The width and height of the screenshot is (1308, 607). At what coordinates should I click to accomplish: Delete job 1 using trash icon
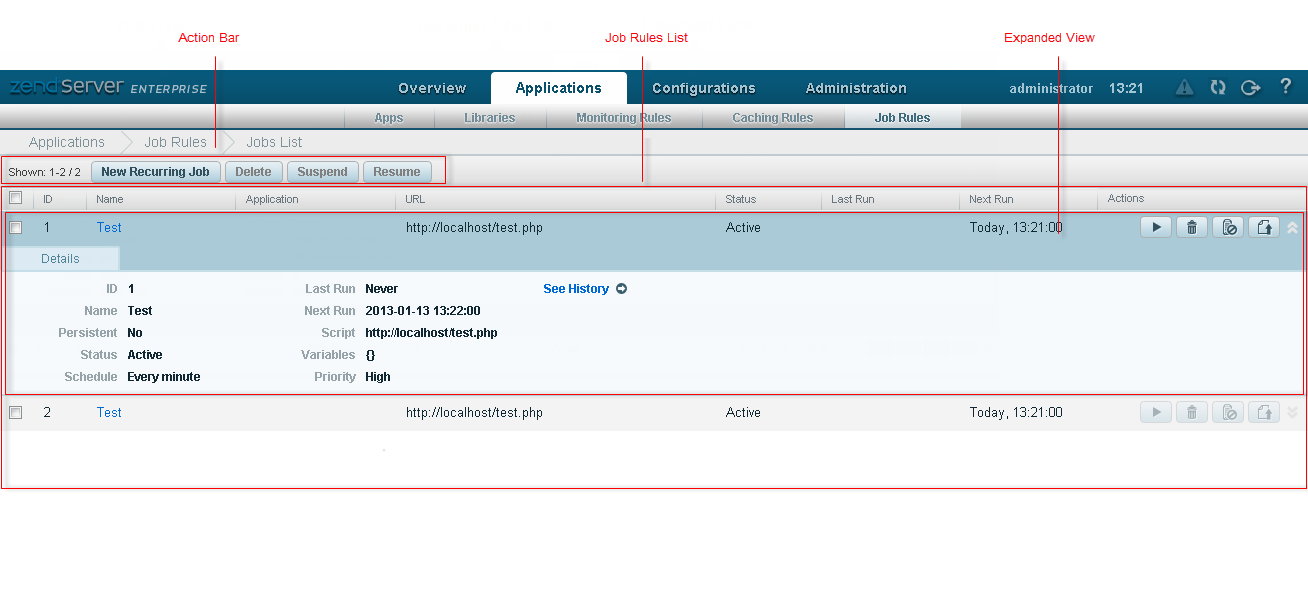(x=1191, y=228)
